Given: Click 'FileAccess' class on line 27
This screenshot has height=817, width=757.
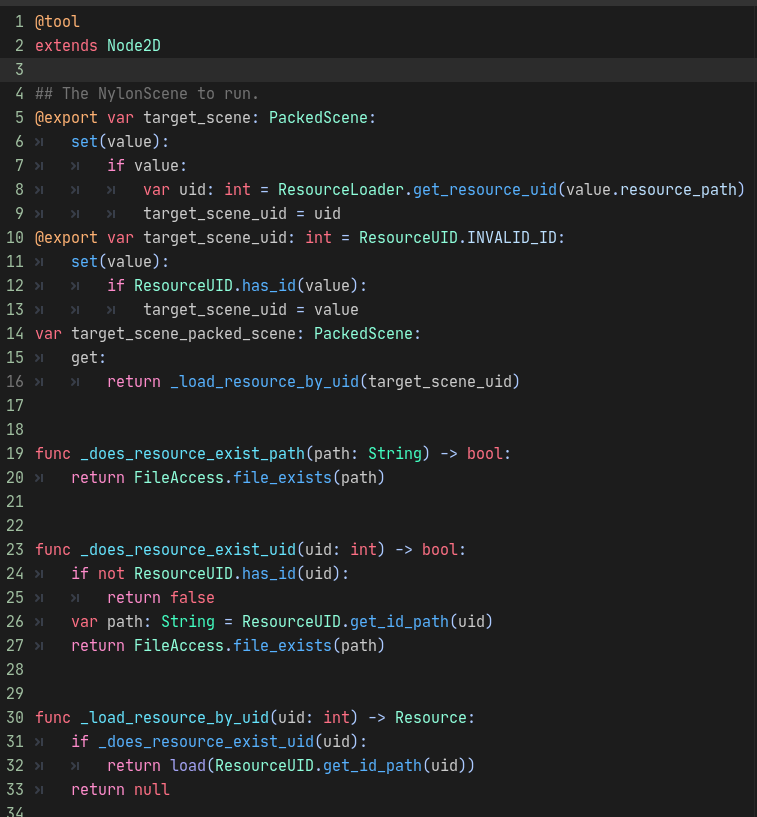Looking at the screenshot, I should (x=179, y=645).
